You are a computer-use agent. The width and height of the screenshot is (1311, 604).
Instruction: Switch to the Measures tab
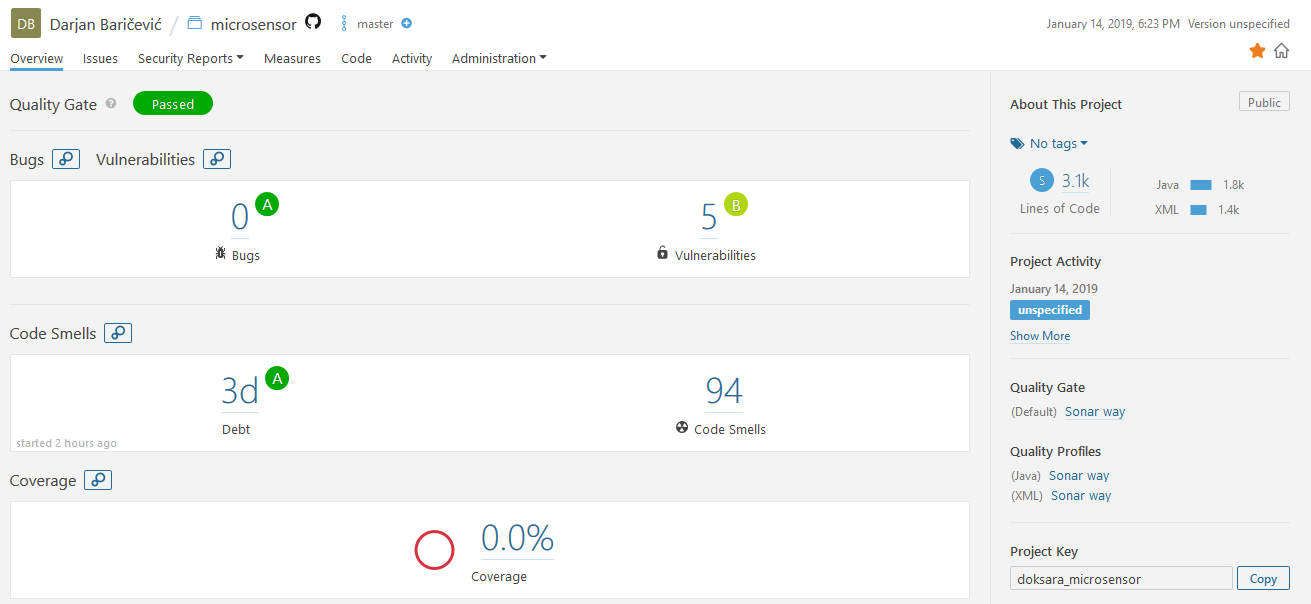coord(292,59)
